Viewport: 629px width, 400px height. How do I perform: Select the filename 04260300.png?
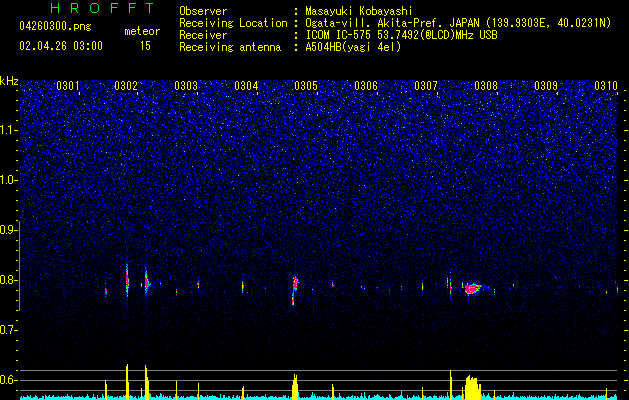[55, 27]
